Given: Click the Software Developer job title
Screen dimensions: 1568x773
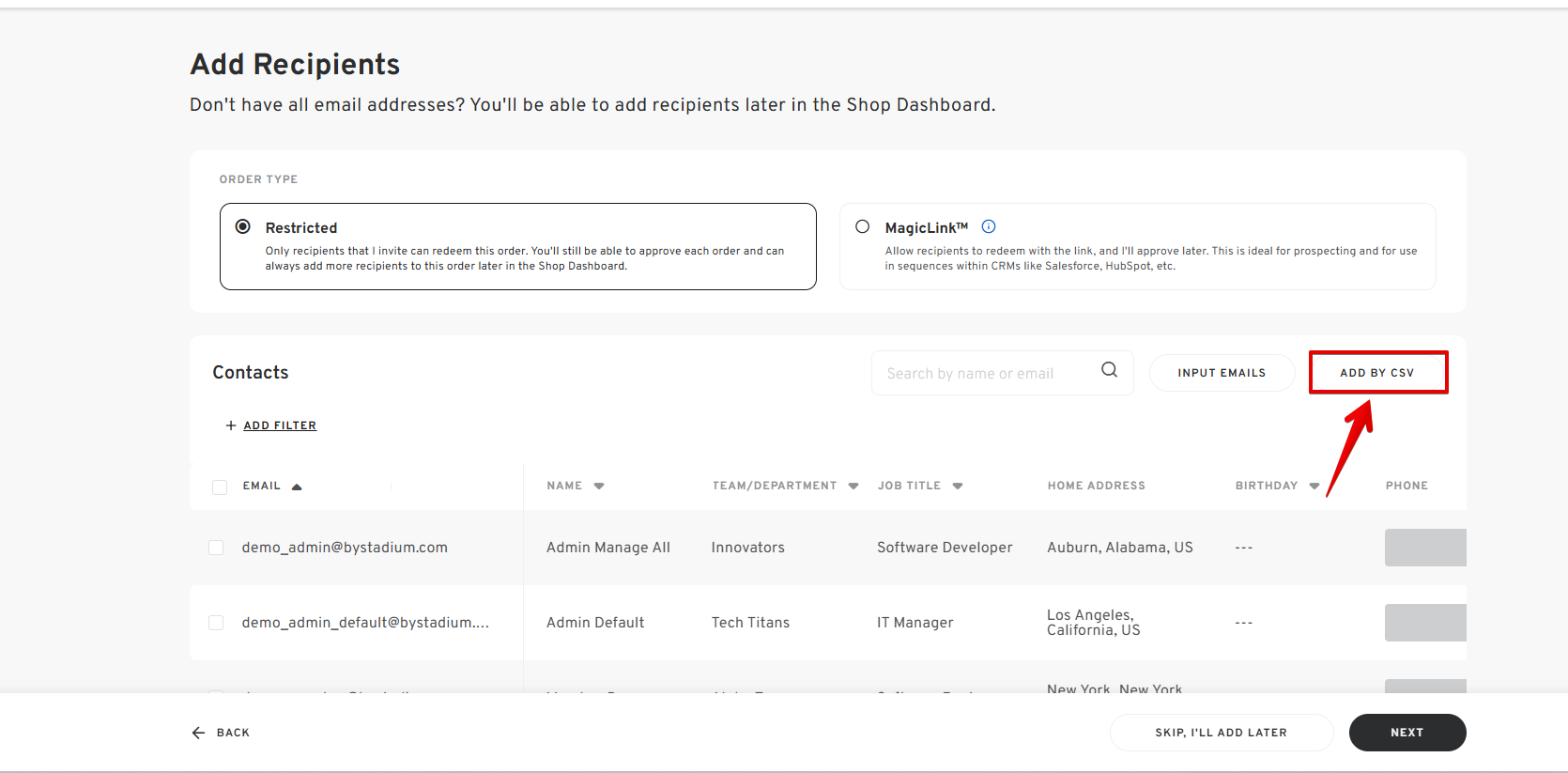Looking at the screenshot, I should pos(945,548).
